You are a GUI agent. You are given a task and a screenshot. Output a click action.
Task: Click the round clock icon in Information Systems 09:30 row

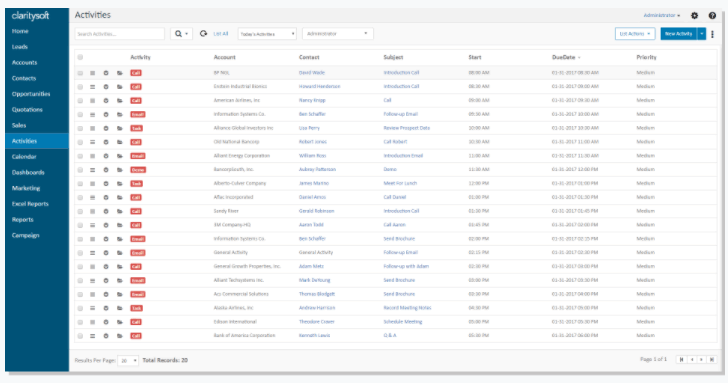(x=106, y=114)
